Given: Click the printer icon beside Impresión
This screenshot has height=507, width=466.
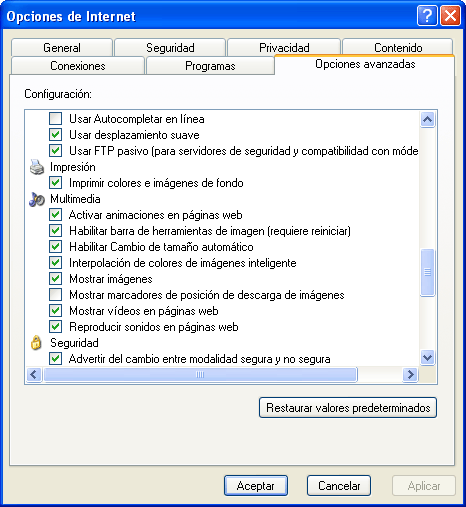Looking at the screenshot, I should [x=37, y=167].
